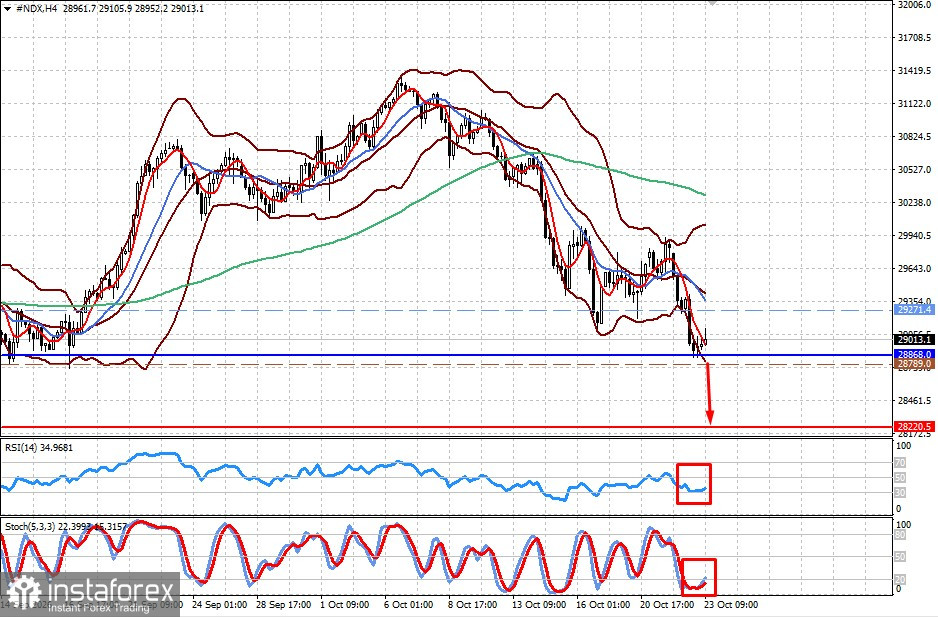Viewport: 938px width, 617px height.
Task: Click the 30527.0 price axis label
Action: coord(915,169)
